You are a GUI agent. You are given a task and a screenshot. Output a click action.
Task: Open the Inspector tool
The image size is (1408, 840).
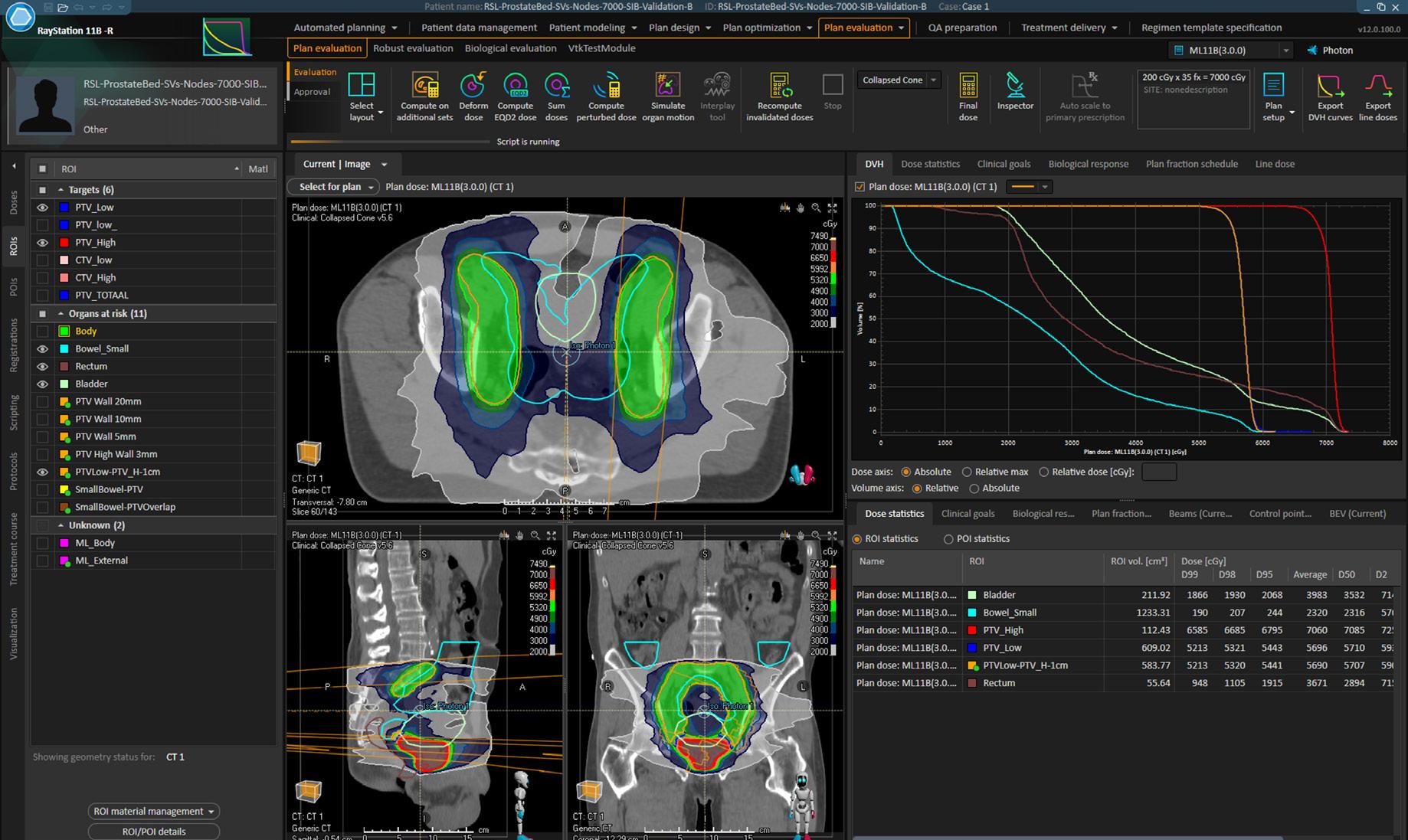1015,92
